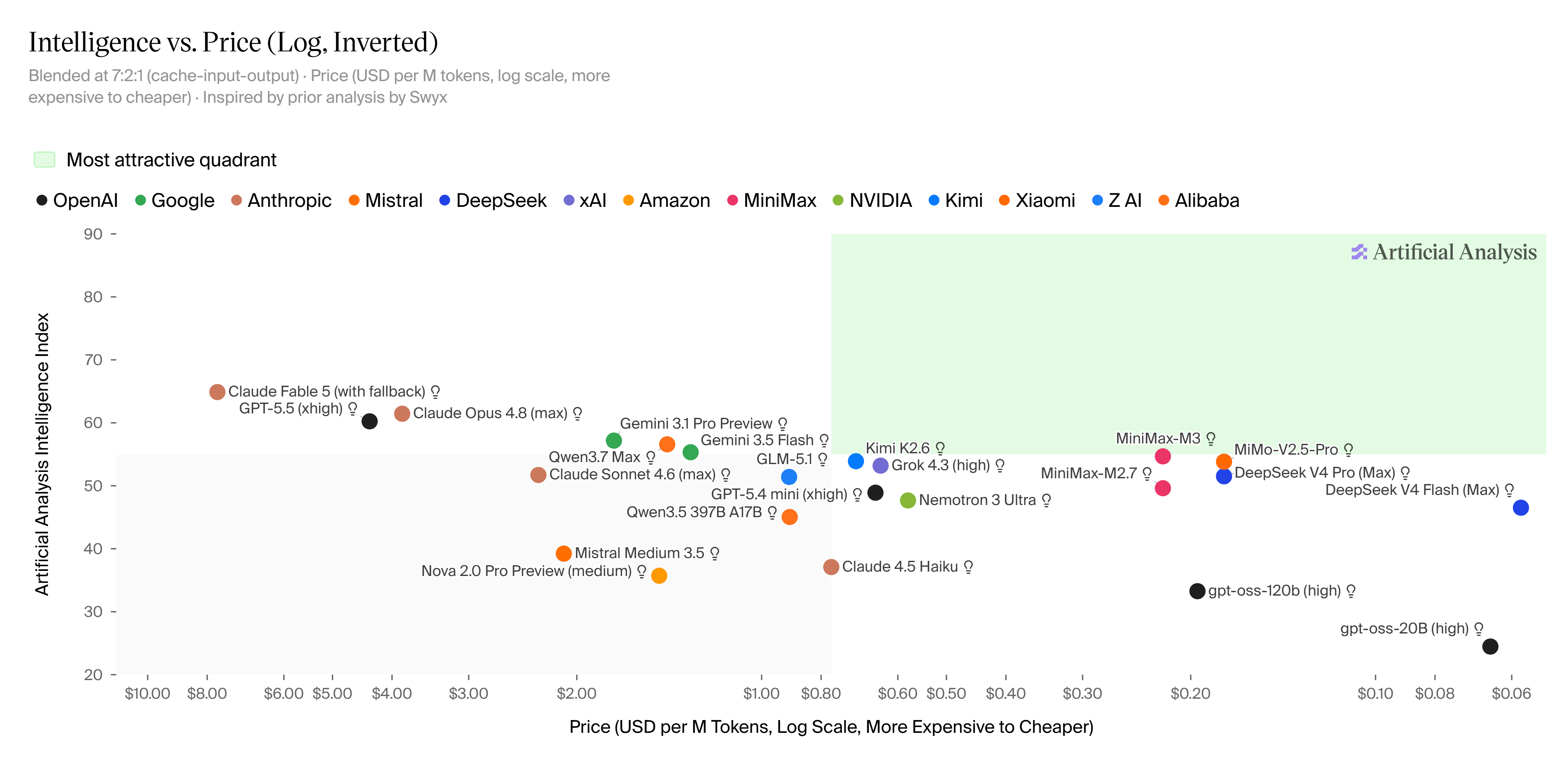Image resolution: width=1568 pixels, height=768 pixels.
Task: Toggle the NVIDIA legend item
Action: pyautogui.click(x=872, y=200)
